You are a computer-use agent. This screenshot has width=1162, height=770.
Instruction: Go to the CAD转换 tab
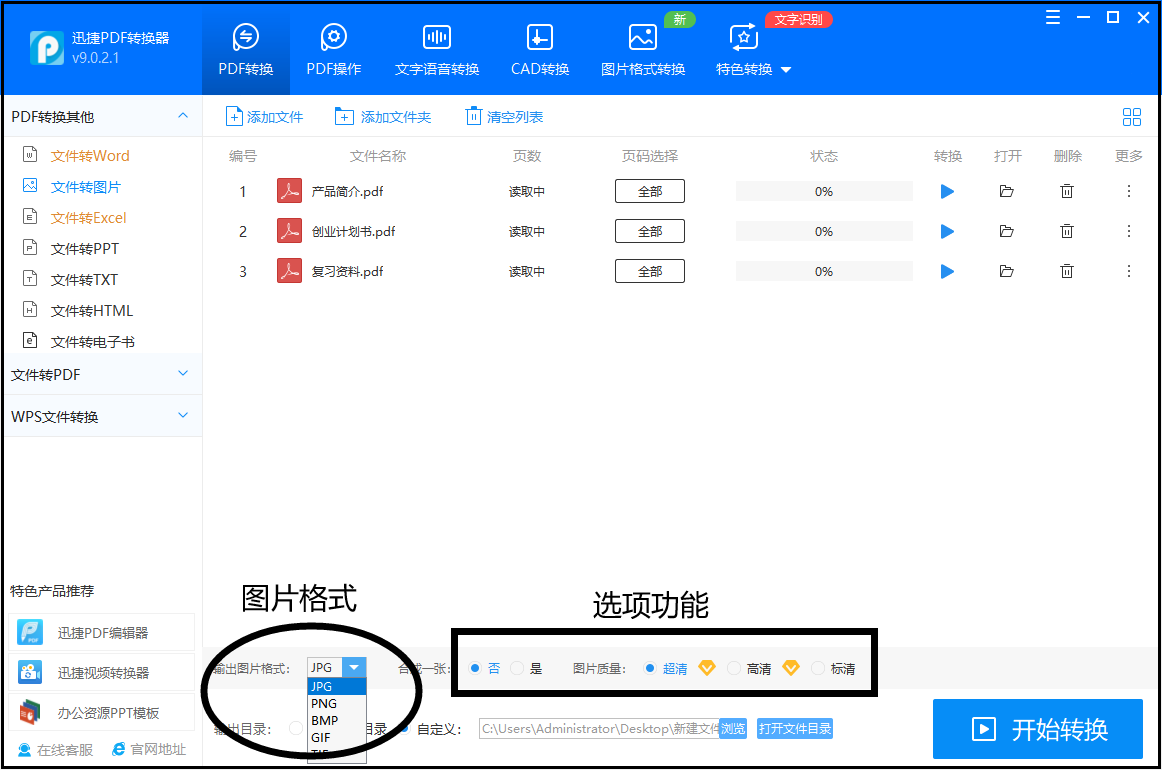tap(540, 50)
